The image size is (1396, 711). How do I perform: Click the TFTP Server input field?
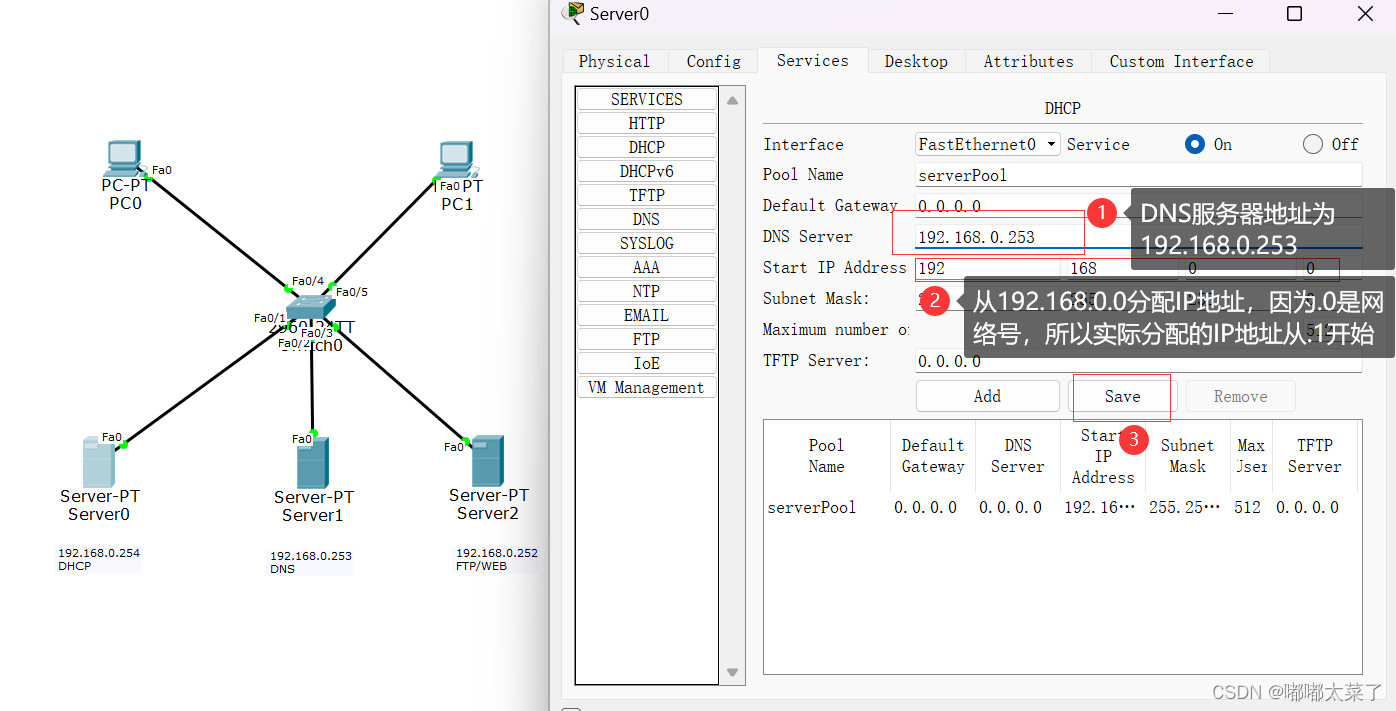click(x=1138, y=361)
